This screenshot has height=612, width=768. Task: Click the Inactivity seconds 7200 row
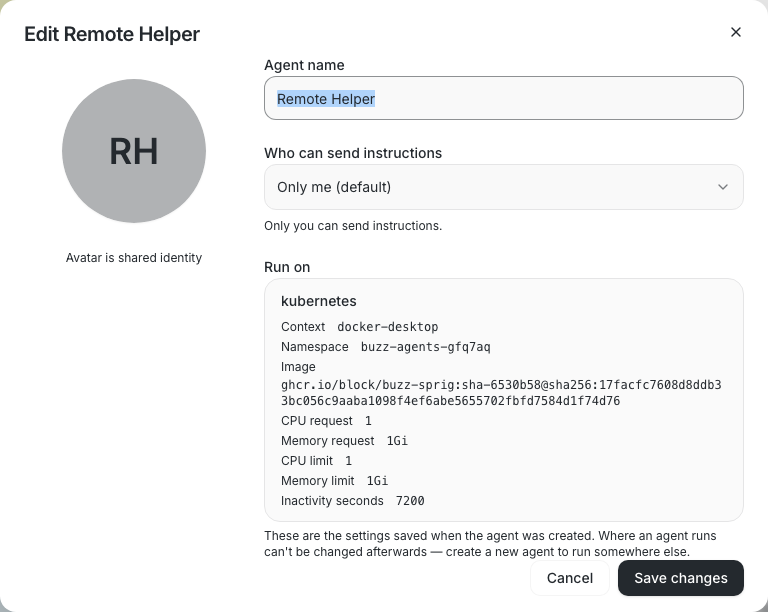click(352, 501)
